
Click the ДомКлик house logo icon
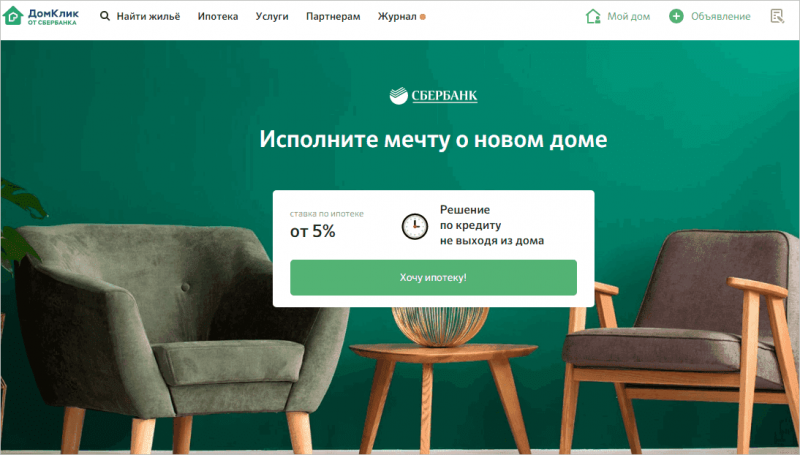(x=13, y=16)
